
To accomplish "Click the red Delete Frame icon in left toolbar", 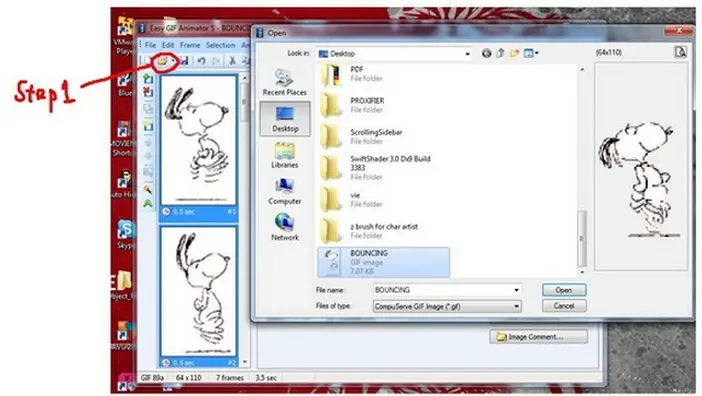I will tap(148, 92).
